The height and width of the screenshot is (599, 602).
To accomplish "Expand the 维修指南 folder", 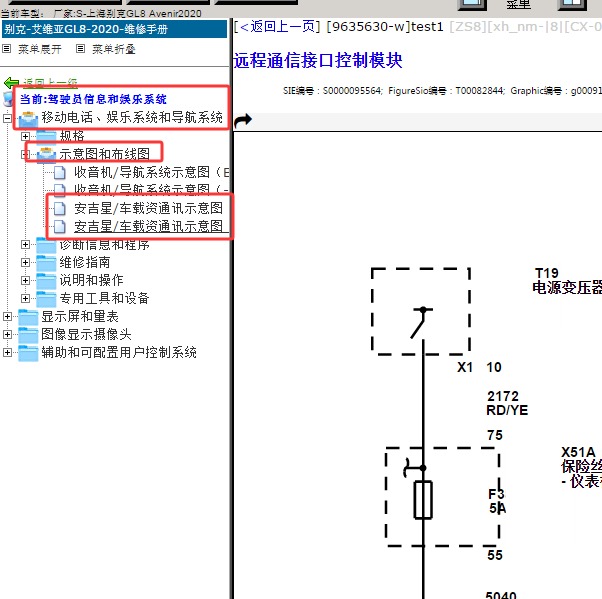I will [x=25, y=263].
